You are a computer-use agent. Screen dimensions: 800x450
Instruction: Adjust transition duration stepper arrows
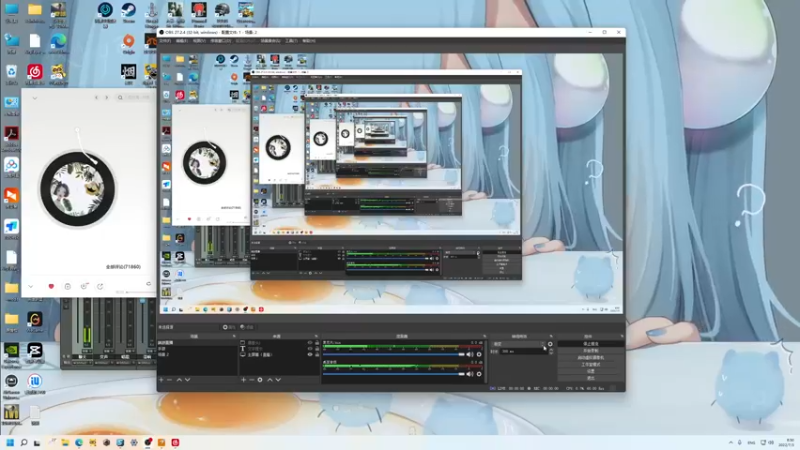(x=551, y=352)
